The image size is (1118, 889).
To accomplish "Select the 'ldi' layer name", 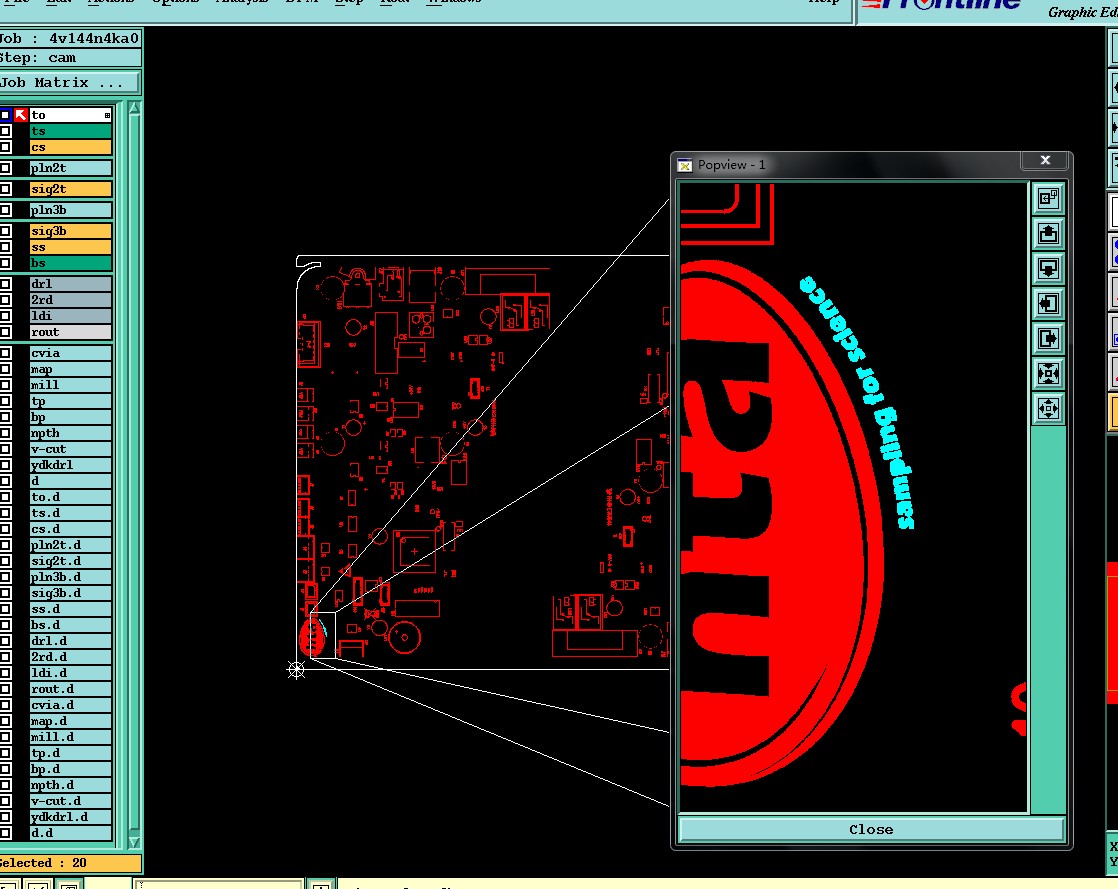I will pyautogui.click(x=71, y=316).
